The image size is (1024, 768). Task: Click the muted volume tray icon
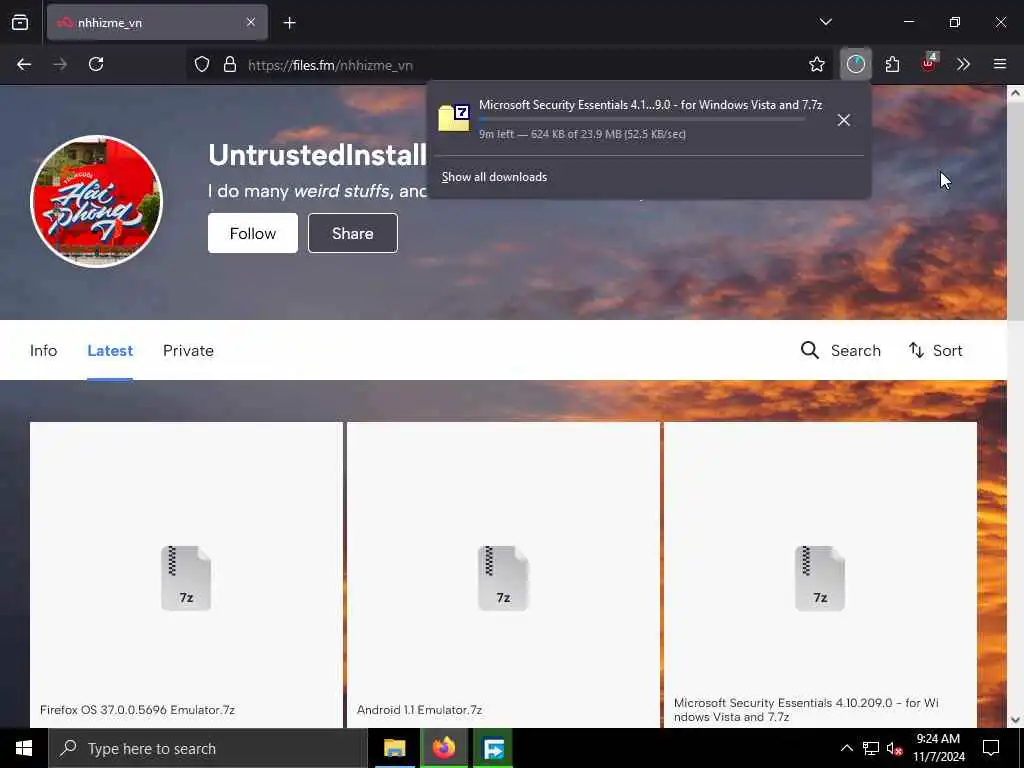click(x=895, y=749)
